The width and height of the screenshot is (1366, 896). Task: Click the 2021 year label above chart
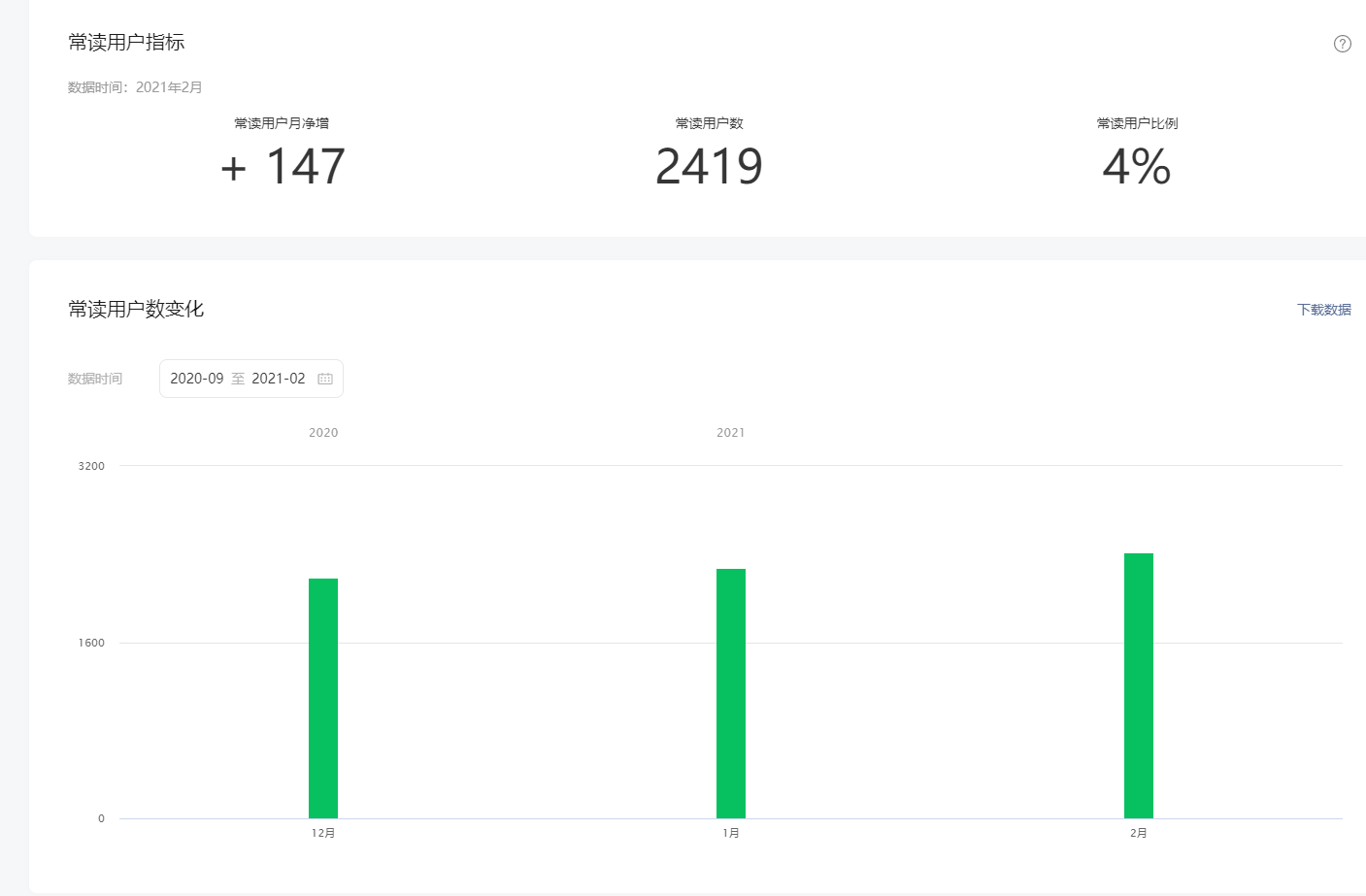click(x=731, y=433)
